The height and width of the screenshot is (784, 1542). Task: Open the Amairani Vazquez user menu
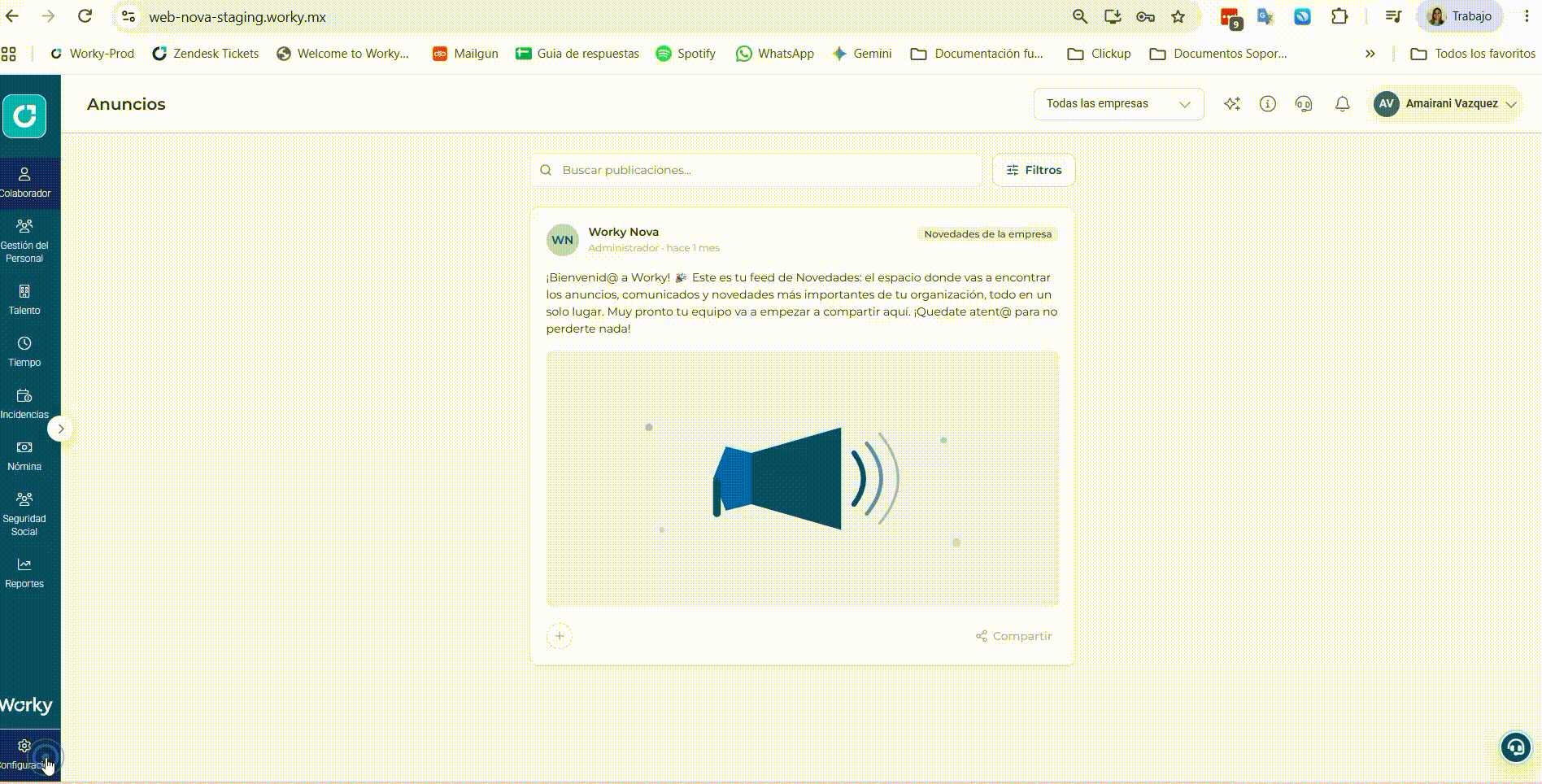[1445, 104]
